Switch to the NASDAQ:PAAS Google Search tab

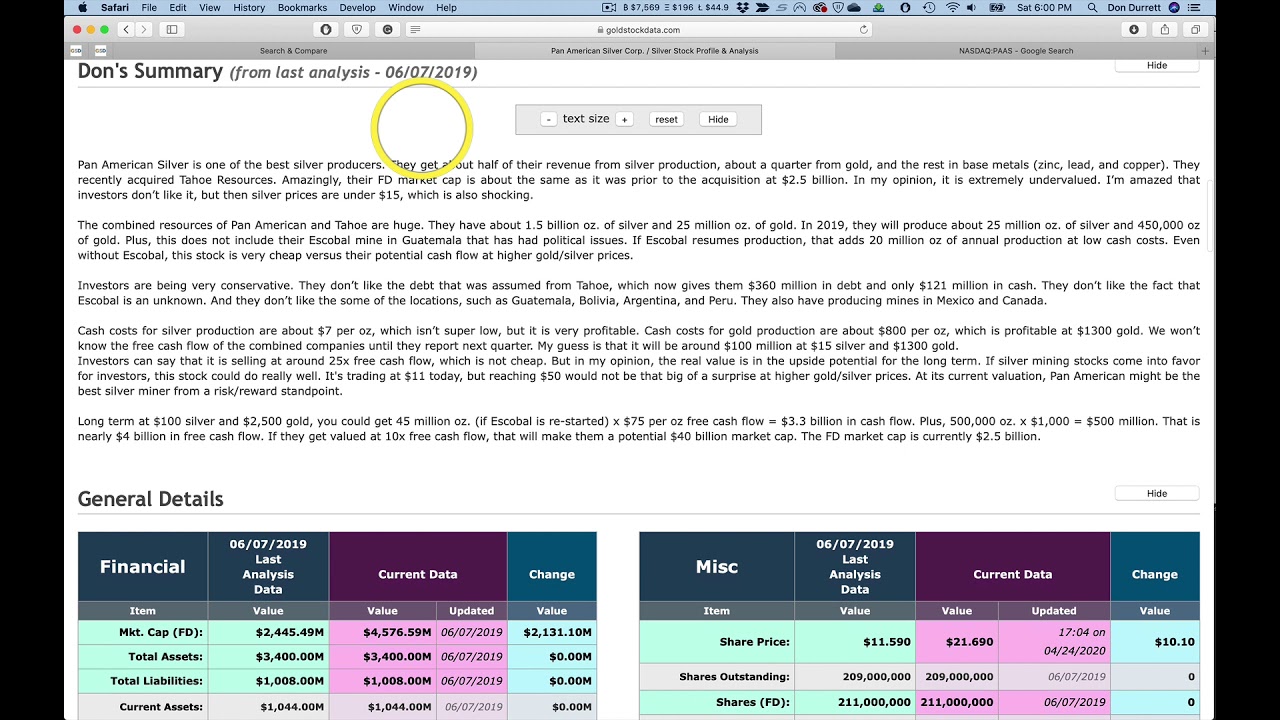coord(1016,50)
